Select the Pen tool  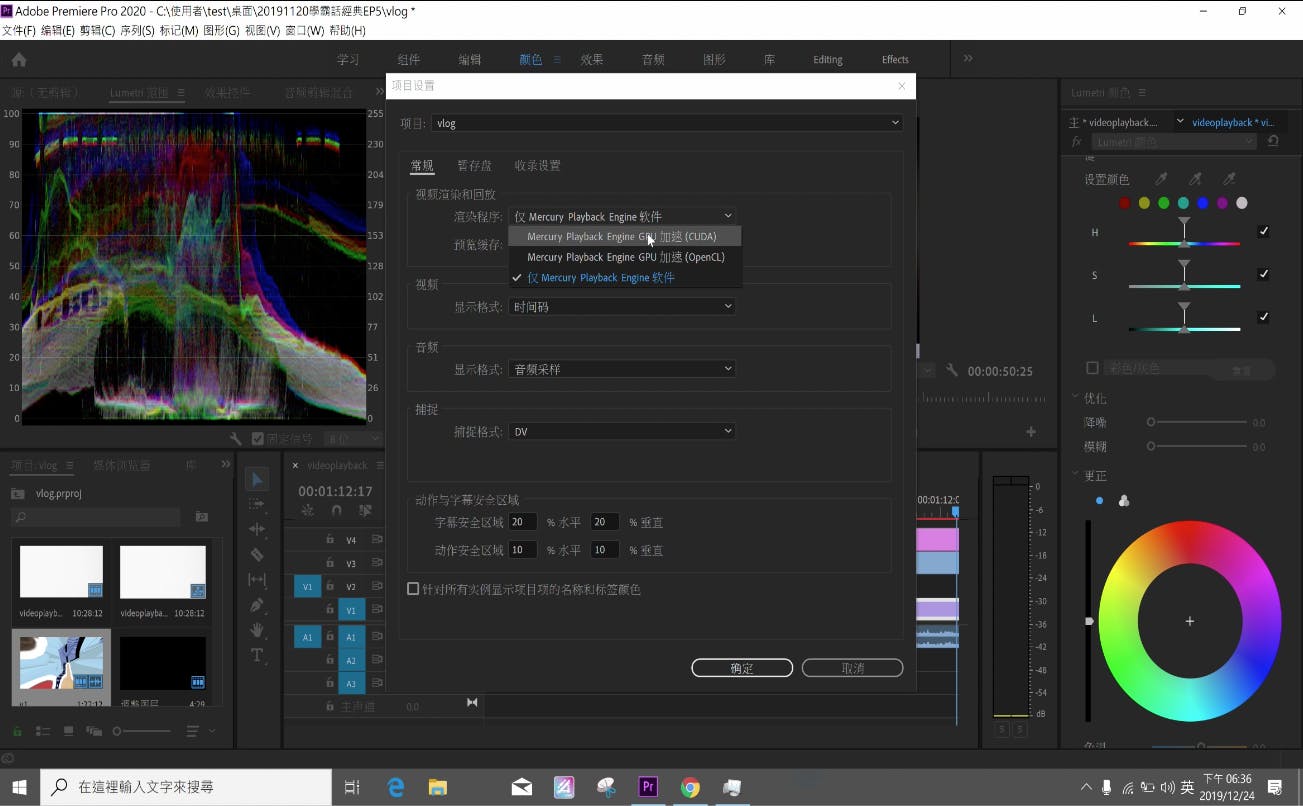(x=257, y=605)
